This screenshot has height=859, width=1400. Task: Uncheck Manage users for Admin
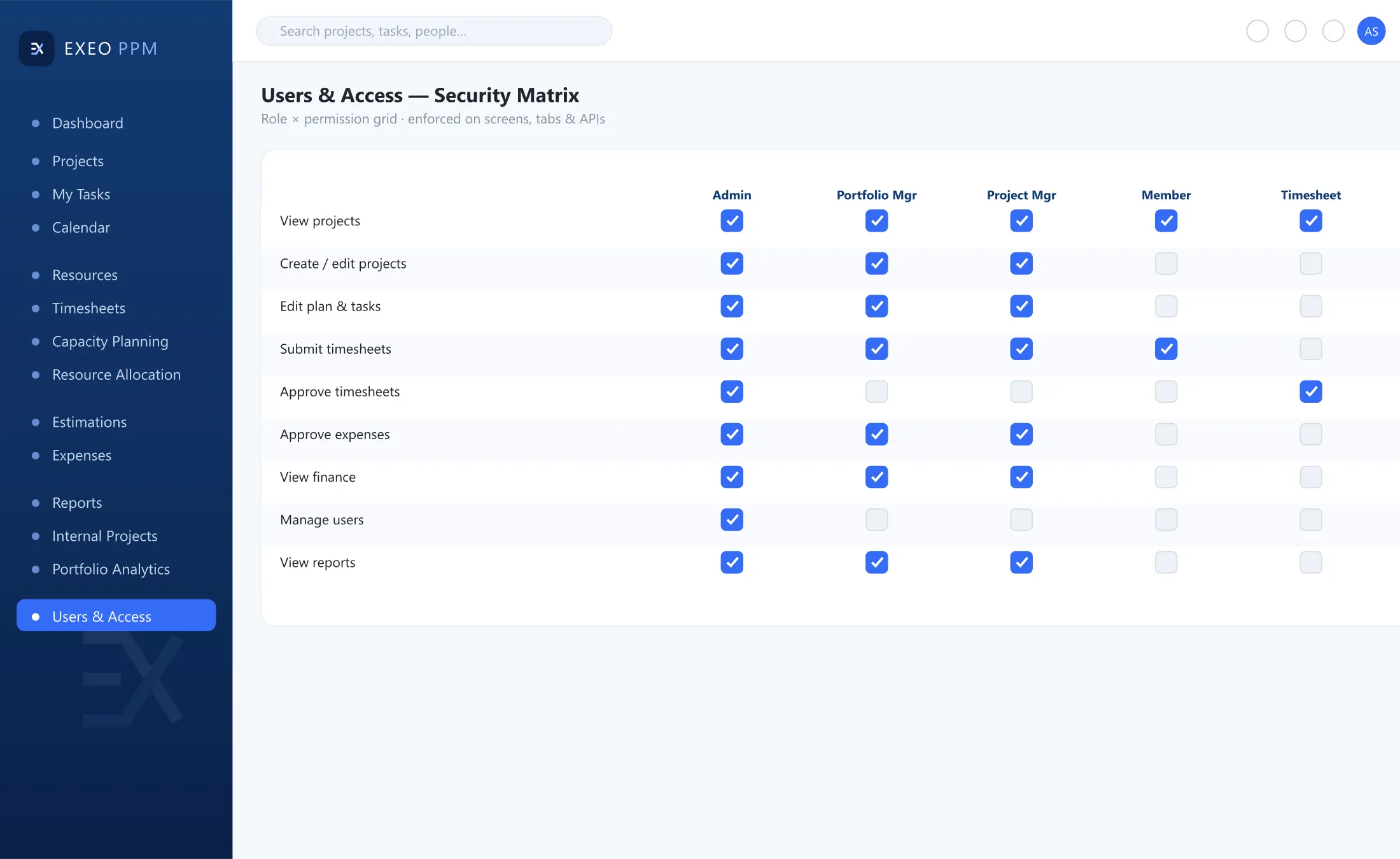[732, 519]
